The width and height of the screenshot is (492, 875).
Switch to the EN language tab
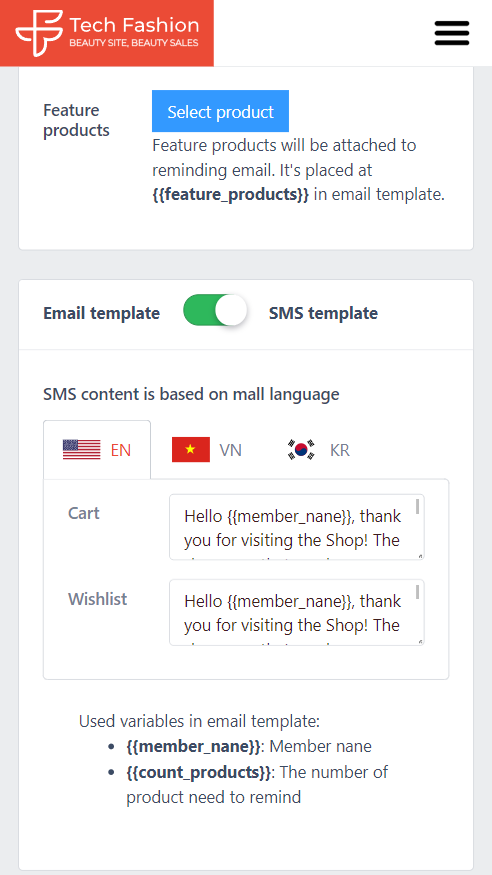pos(97,450)
